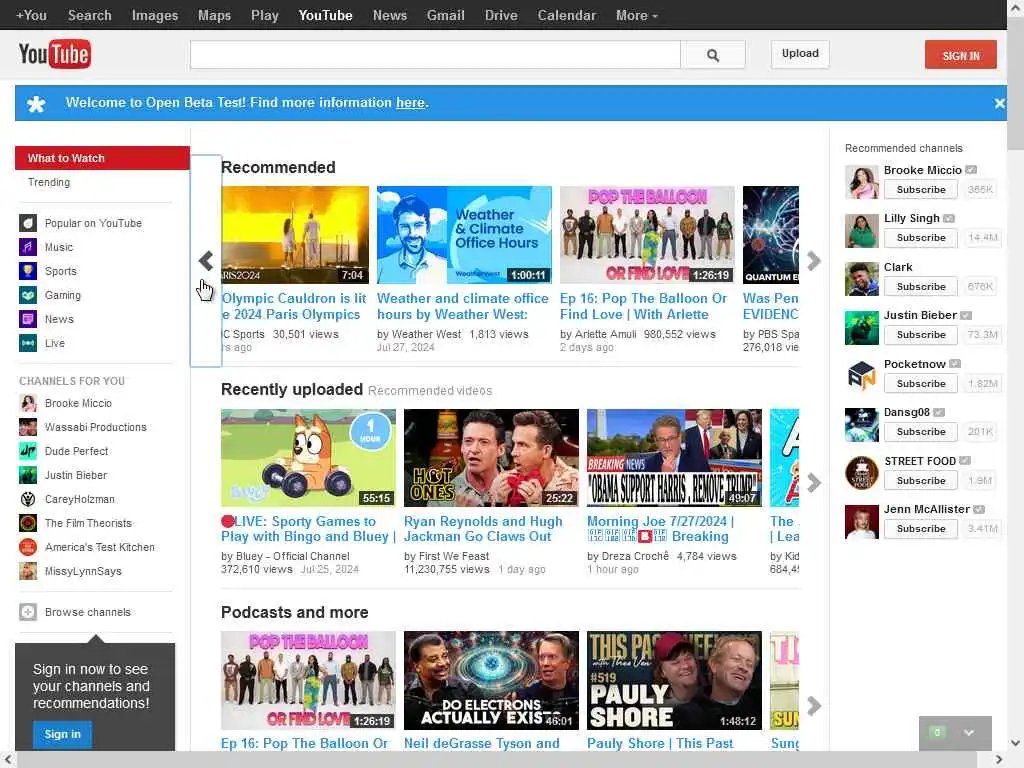Show previous Recommended videos with left arrow
Viewport: 1024px width, 768px height.
tap(206, 261)
